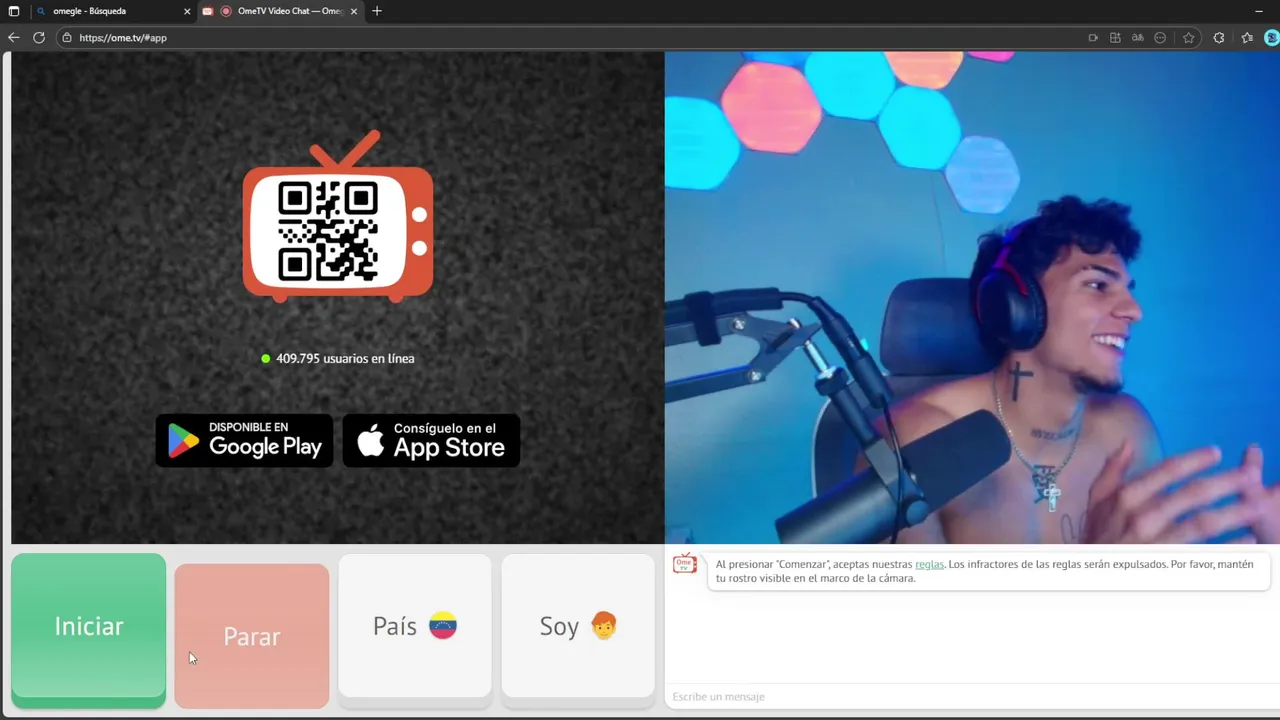Open the browser profile avatar
The image size is (1280, 720).
[x=1272, y=38]
